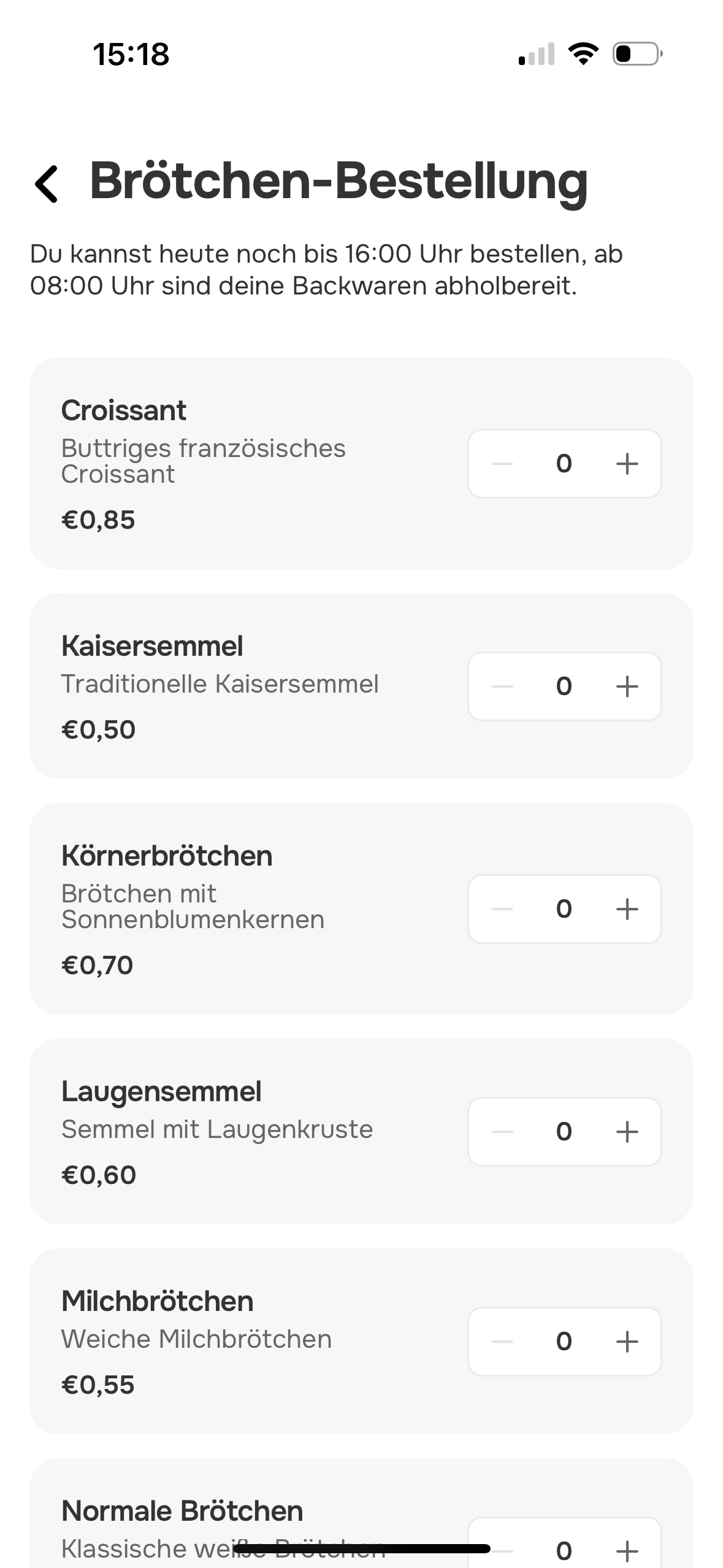Open the Croissant item card title
The height and width of the screenshot is (1568, 723).
click(x=124, y=410)
